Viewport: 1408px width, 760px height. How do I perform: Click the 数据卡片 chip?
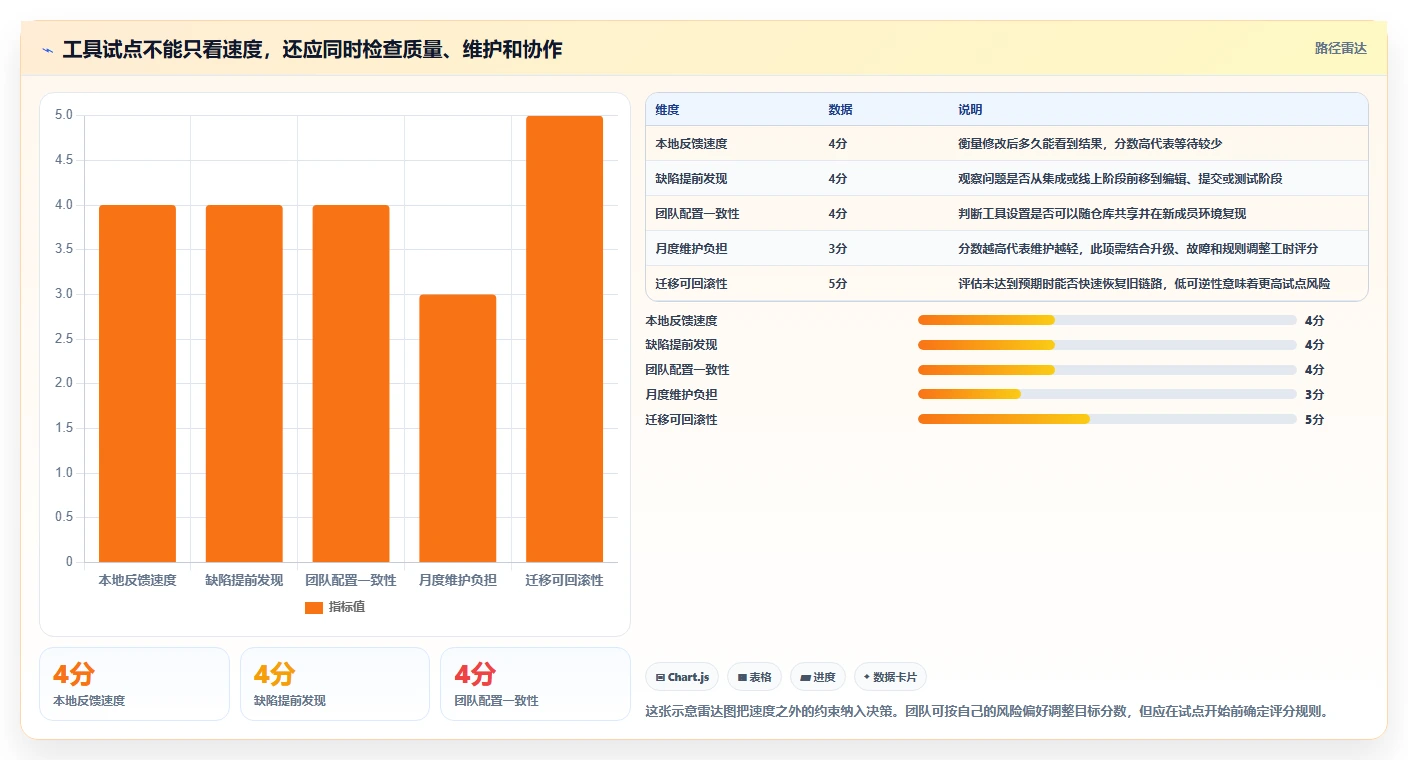[x=890, y=677]
